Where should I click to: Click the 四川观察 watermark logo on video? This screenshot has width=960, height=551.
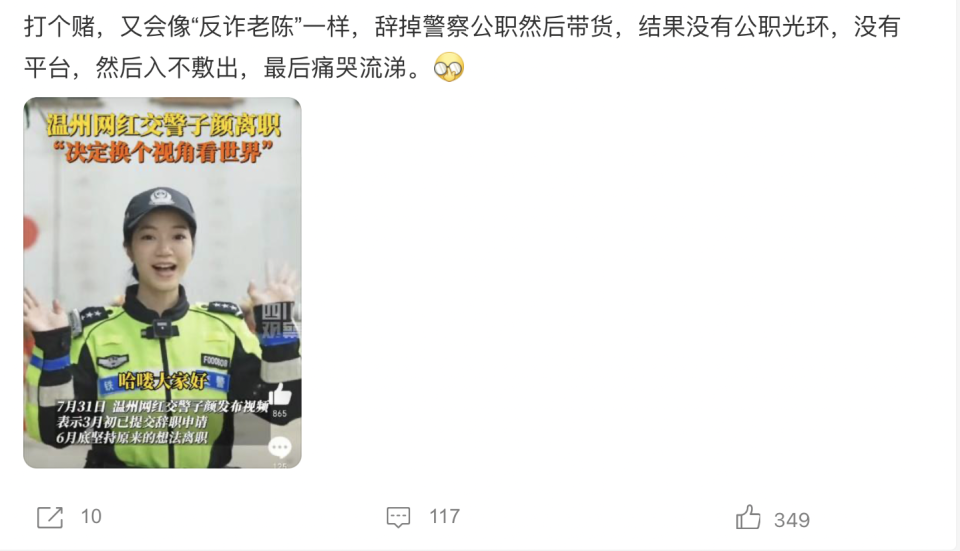tap(280, 320)
